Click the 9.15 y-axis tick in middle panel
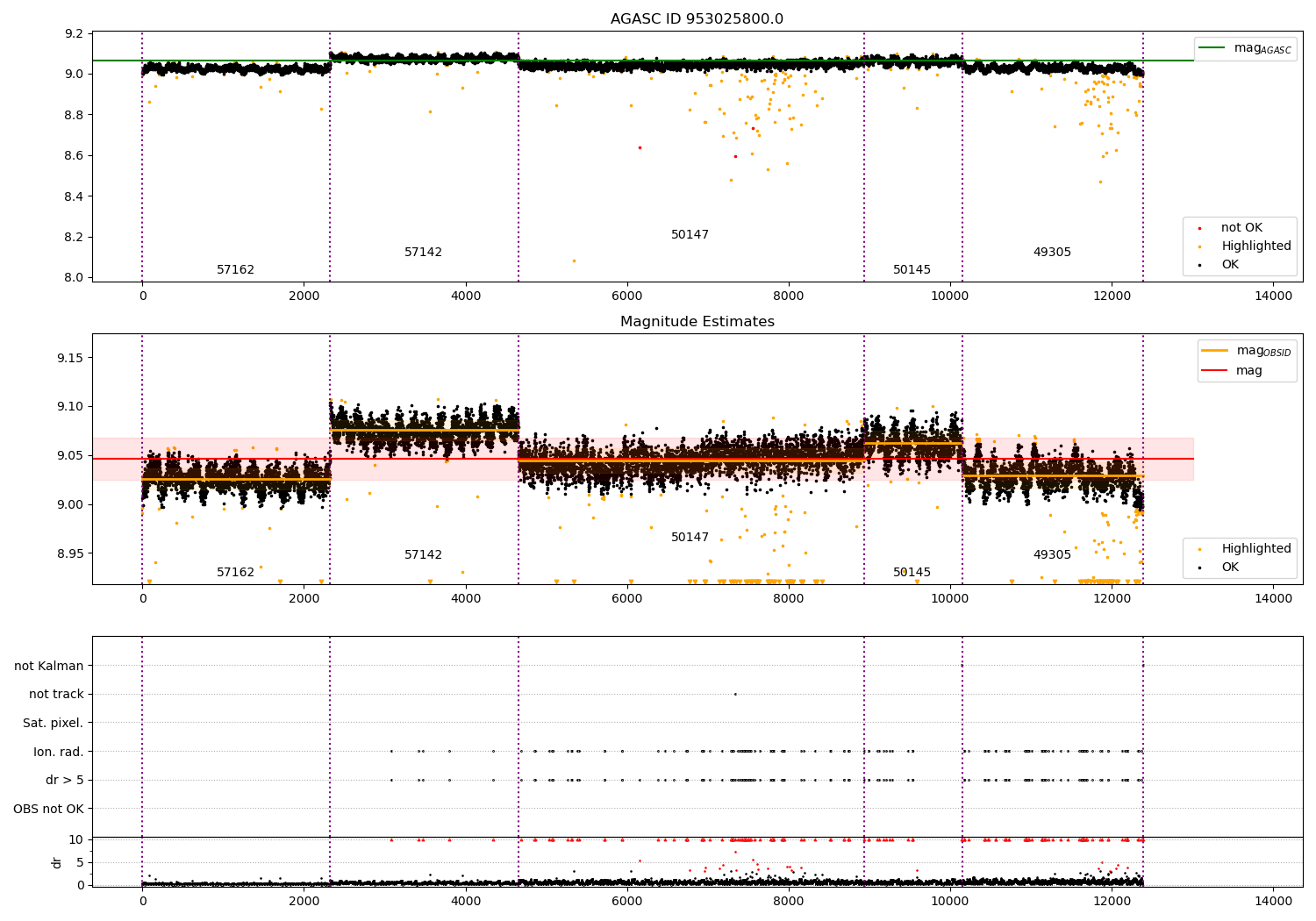 click(x=71, y=359)
